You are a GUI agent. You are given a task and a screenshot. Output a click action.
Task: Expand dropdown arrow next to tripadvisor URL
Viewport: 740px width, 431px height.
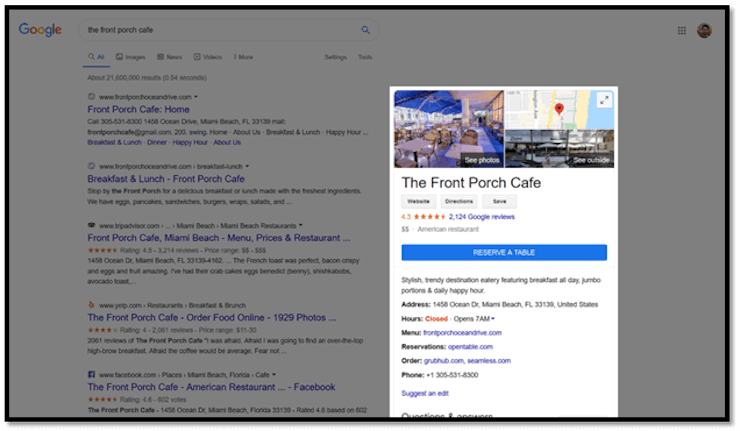[301, 225]
